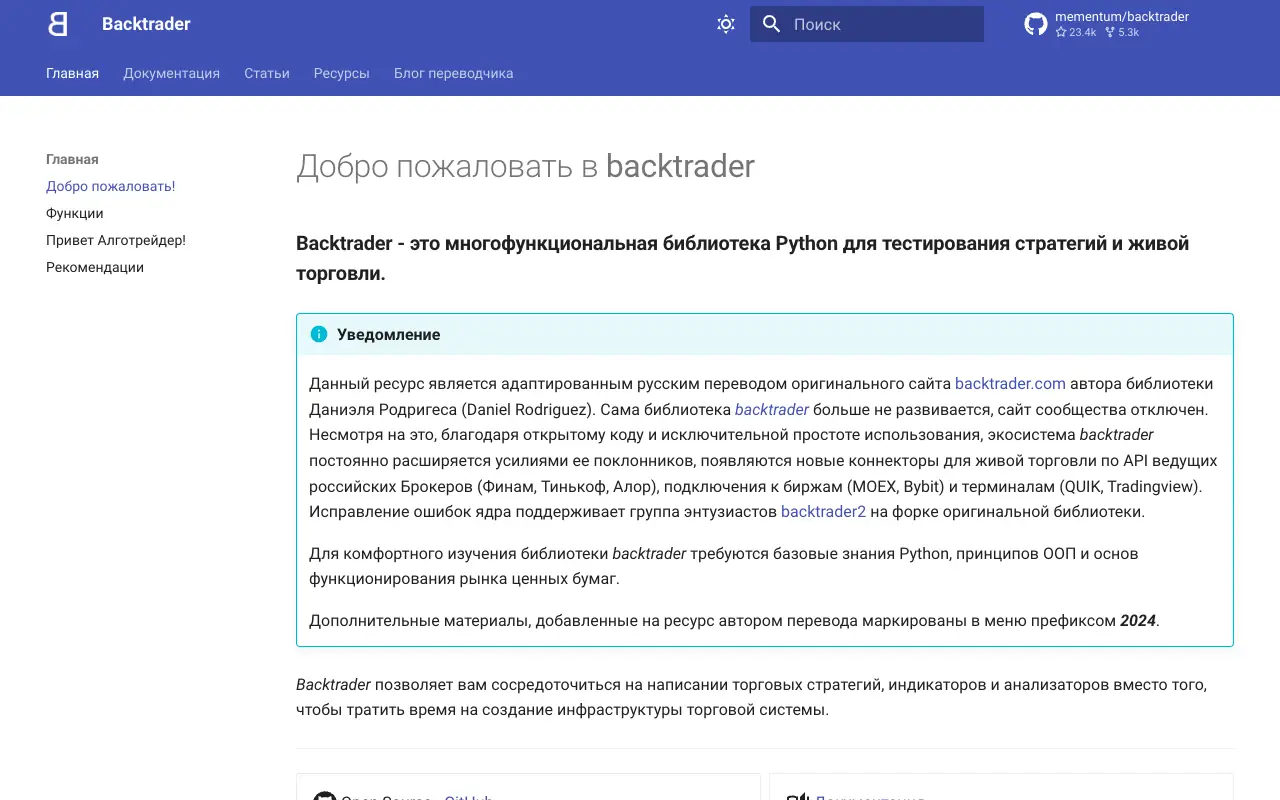The height and width of the screenshot is (800, 1280).
Task: Focus the Поиск search field
Action: coord(867,24)
